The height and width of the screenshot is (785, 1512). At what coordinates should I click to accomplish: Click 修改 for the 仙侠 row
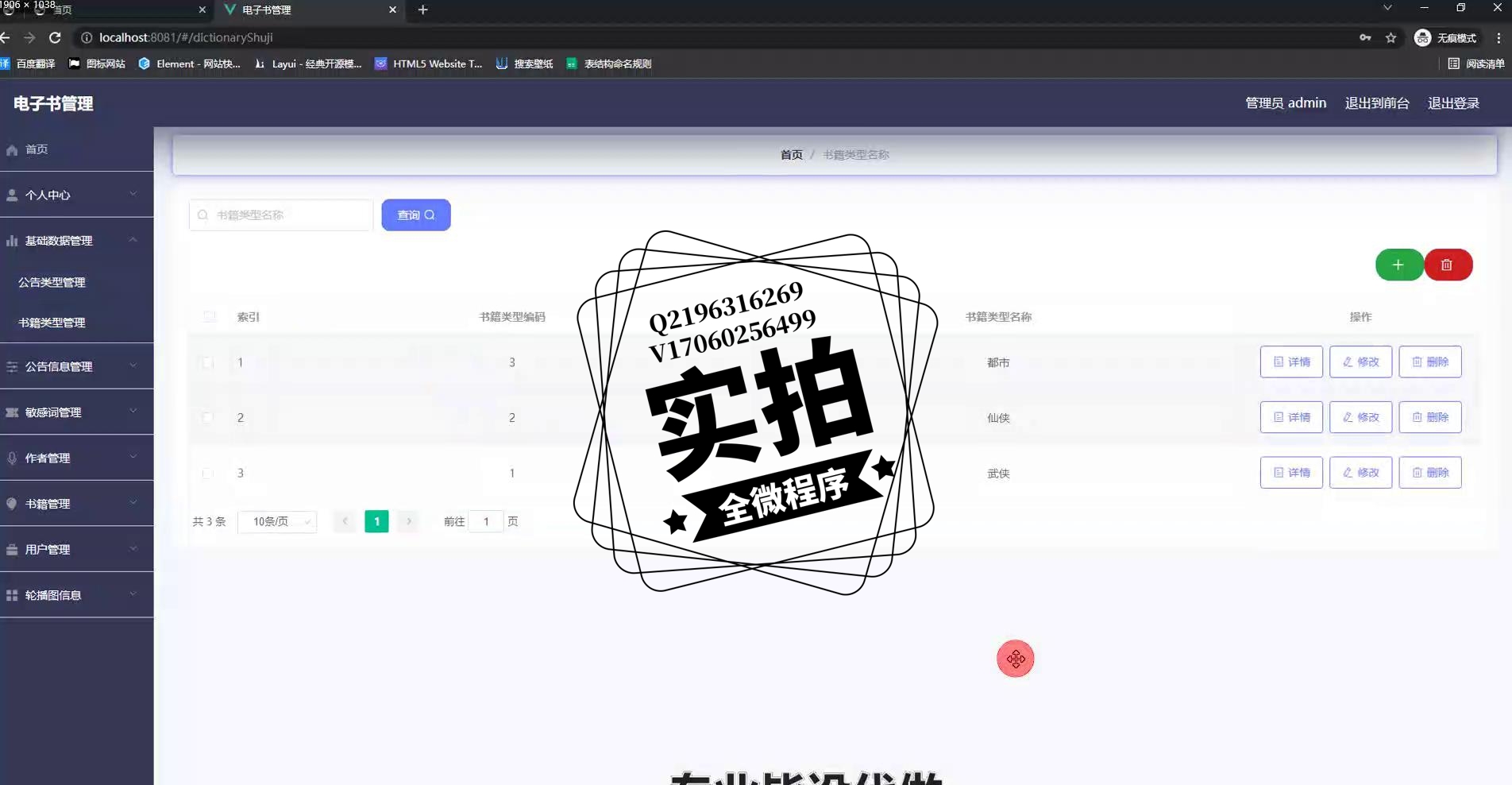pyautogui.click(x=1360, y=417)
